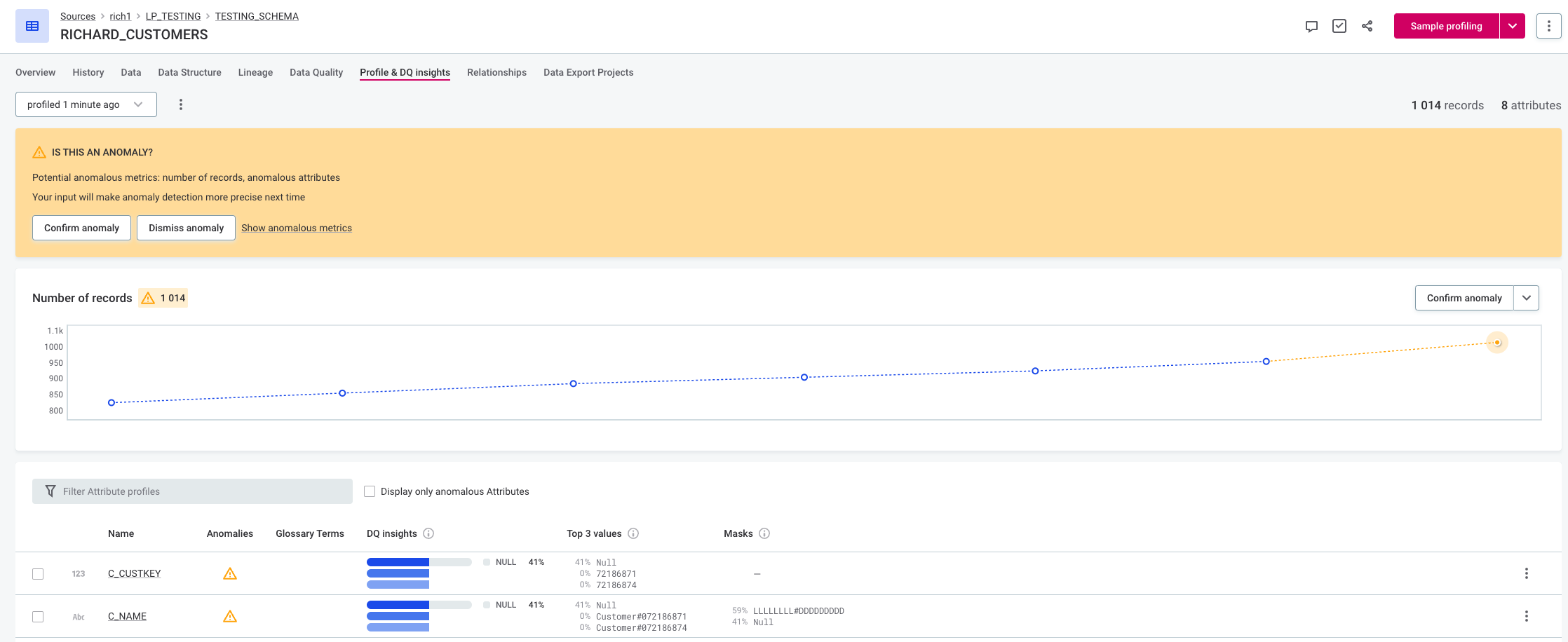The image size is (1568, 642).
Task: Click C_NAME anomaly warning icon
Action: [230, 616]
